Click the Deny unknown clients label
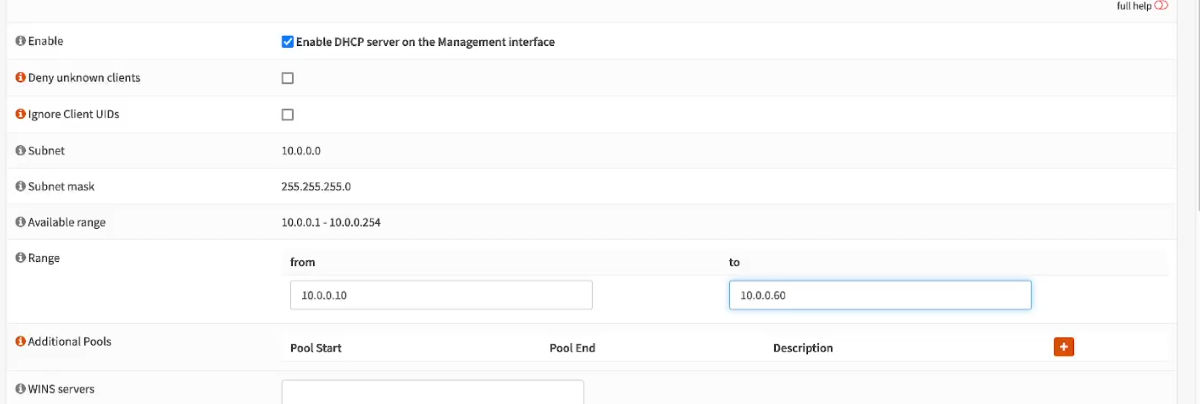The image size is (1200, 404). [x=84, y=78]
